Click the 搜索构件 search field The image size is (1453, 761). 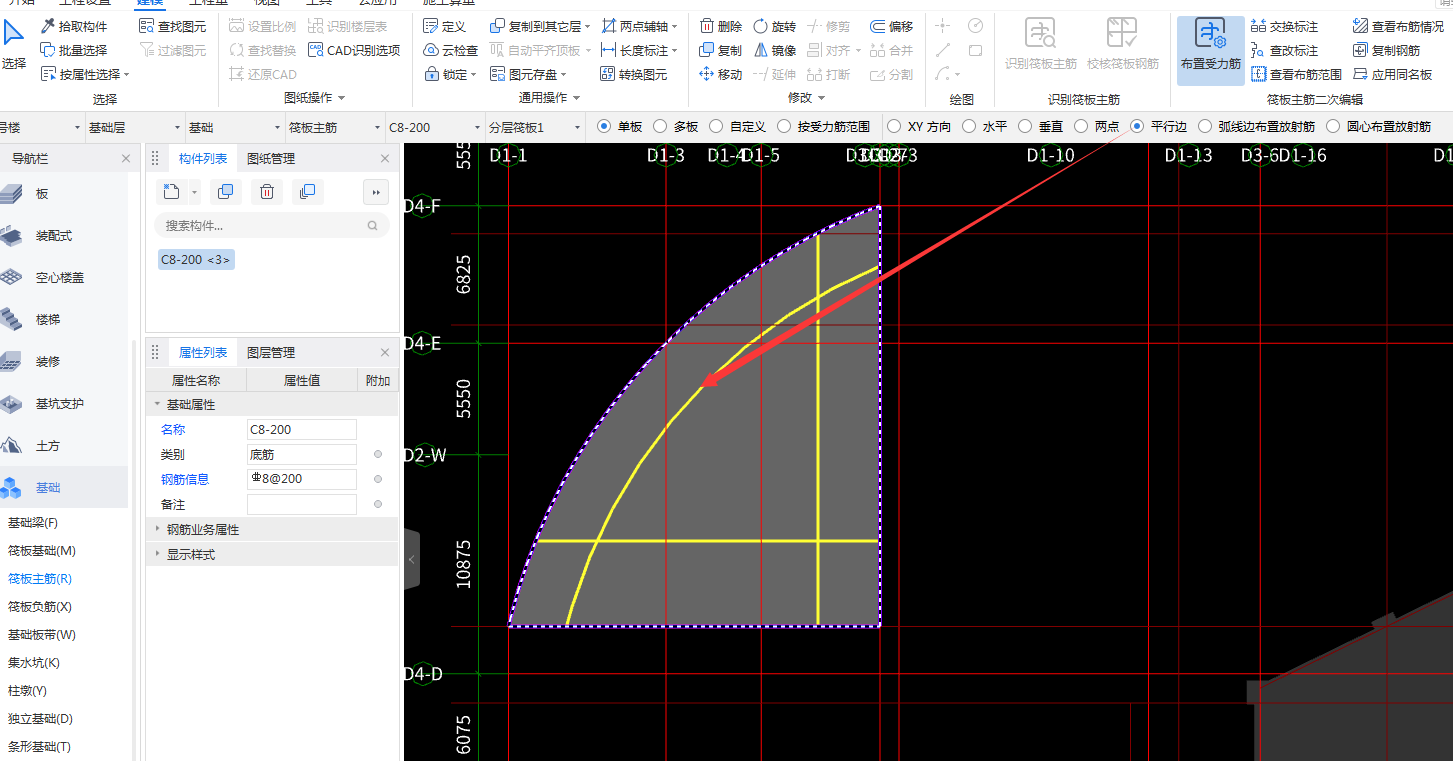[272, 226]
